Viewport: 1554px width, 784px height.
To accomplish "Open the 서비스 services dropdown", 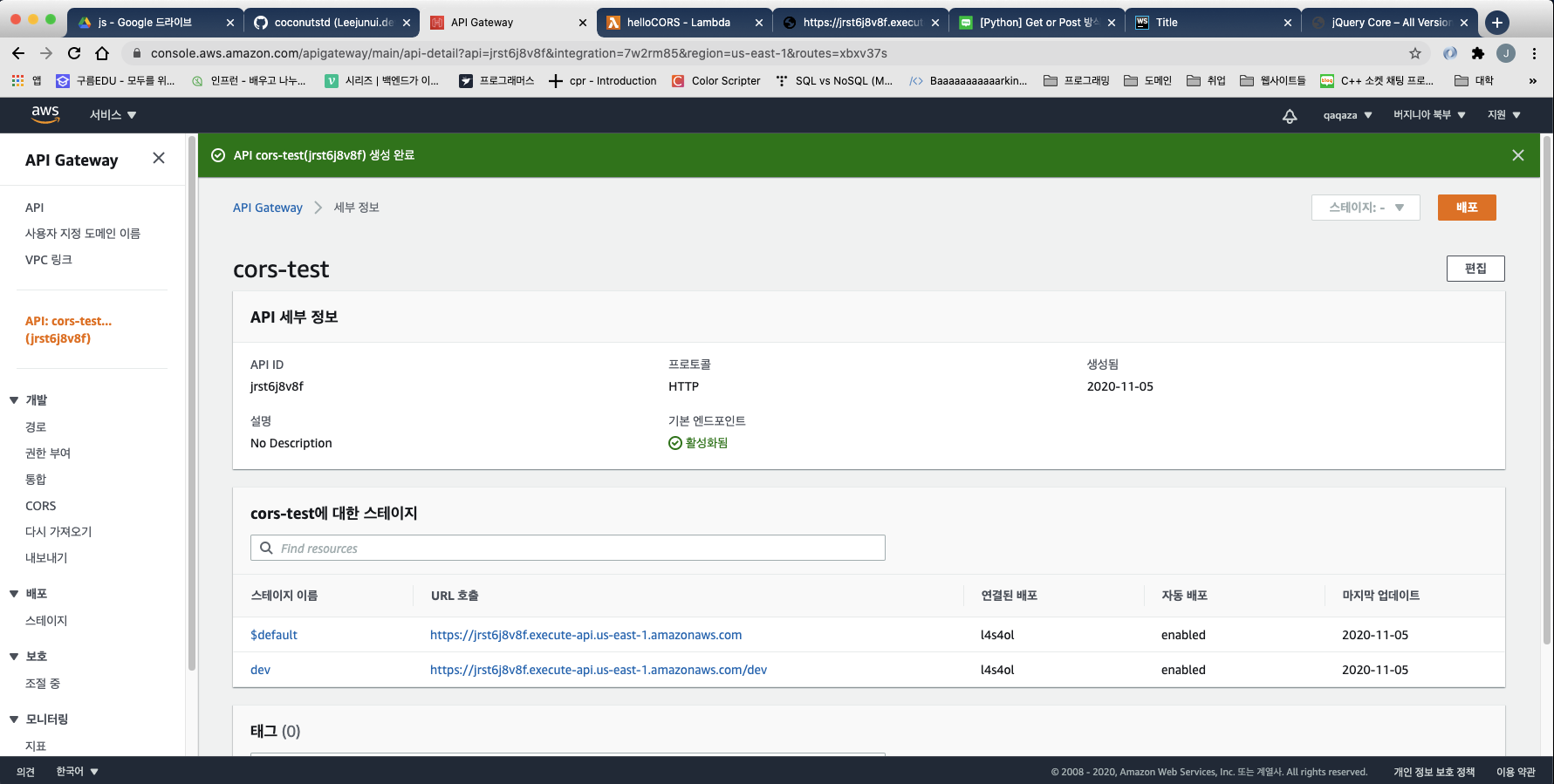I will (113, 115).
